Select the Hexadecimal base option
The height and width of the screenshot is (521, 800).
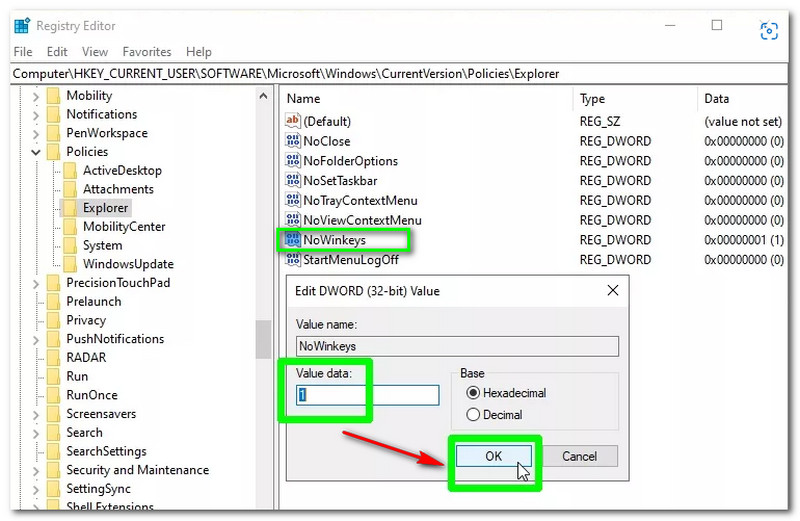click(x=473, y=392)
